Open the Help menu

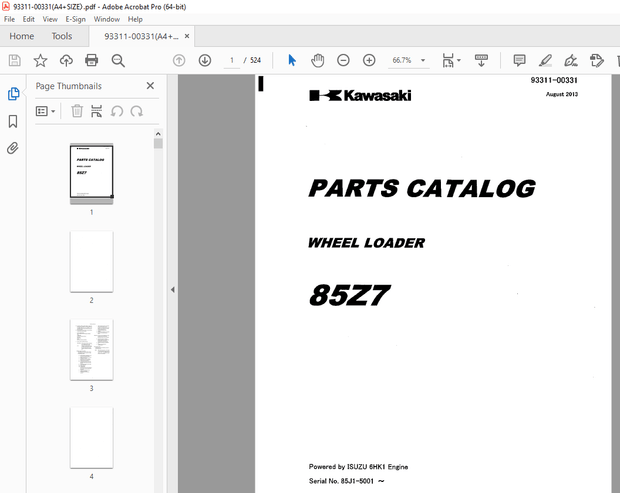click(x=135, y=19)
